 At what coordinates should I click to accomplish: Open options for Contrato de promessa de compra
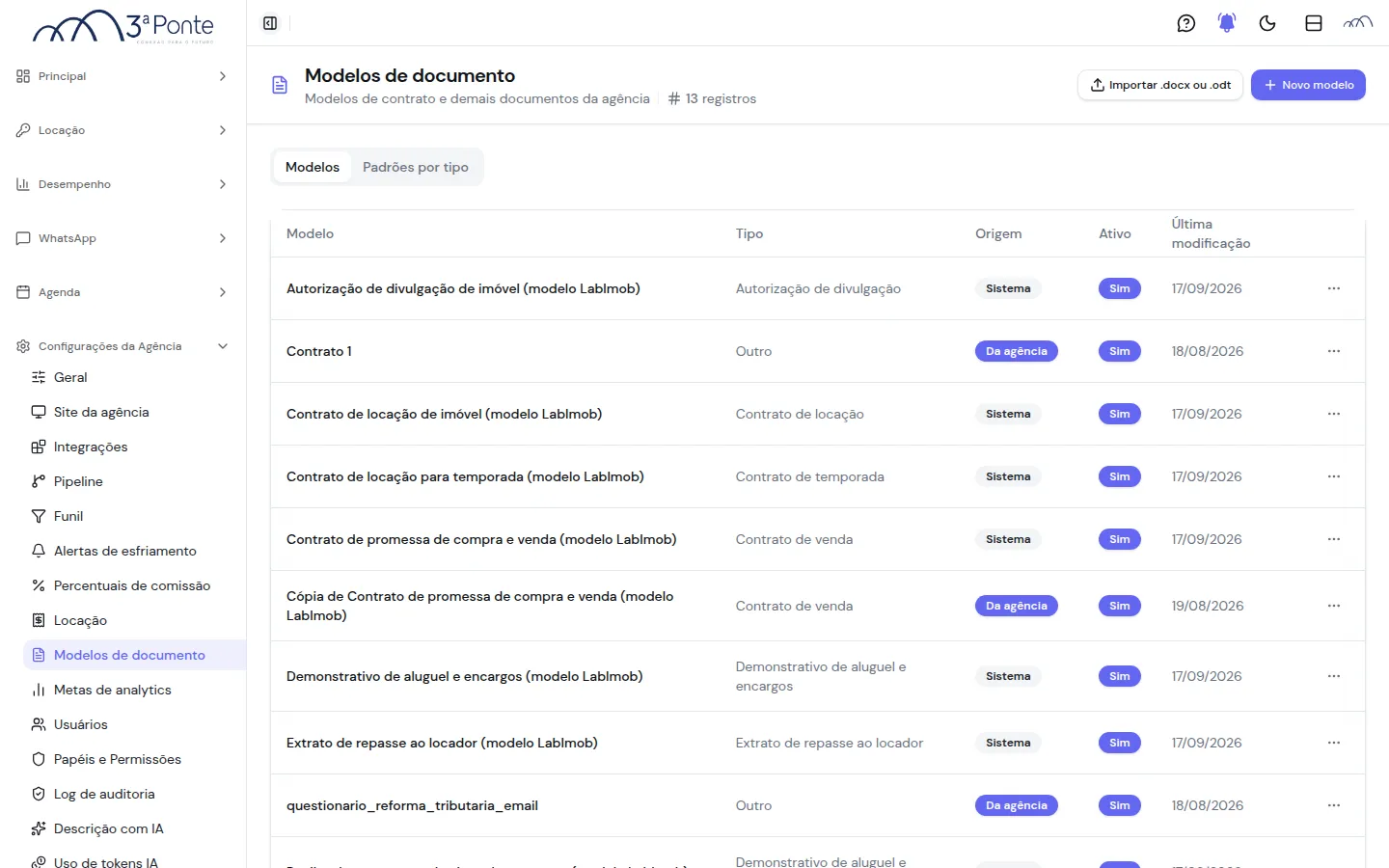coord(1334,539)
